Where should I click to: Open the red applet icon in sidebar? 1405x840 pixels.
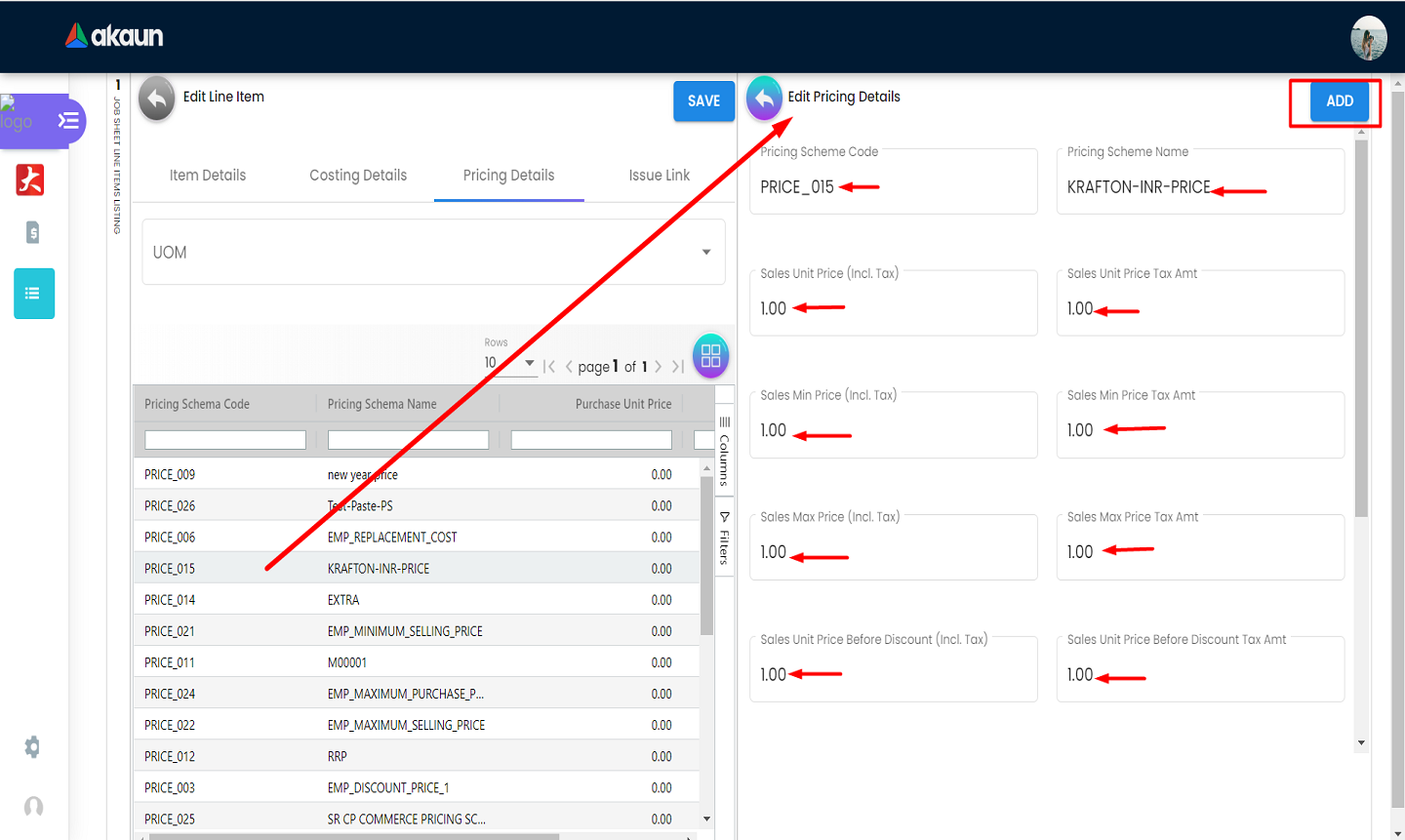click(x=30, y=180)
